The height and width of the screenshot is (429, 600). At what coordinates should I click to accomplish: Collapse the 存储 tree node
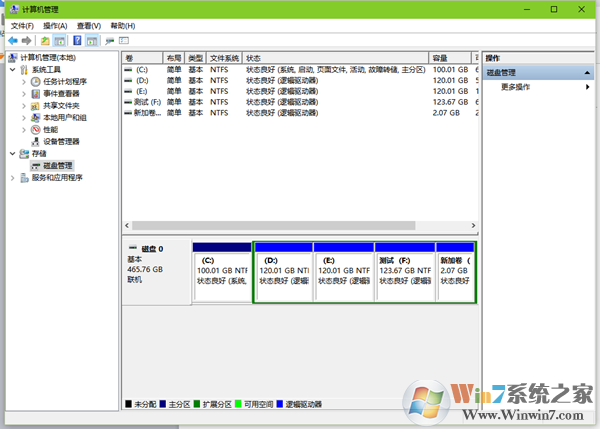11,153
